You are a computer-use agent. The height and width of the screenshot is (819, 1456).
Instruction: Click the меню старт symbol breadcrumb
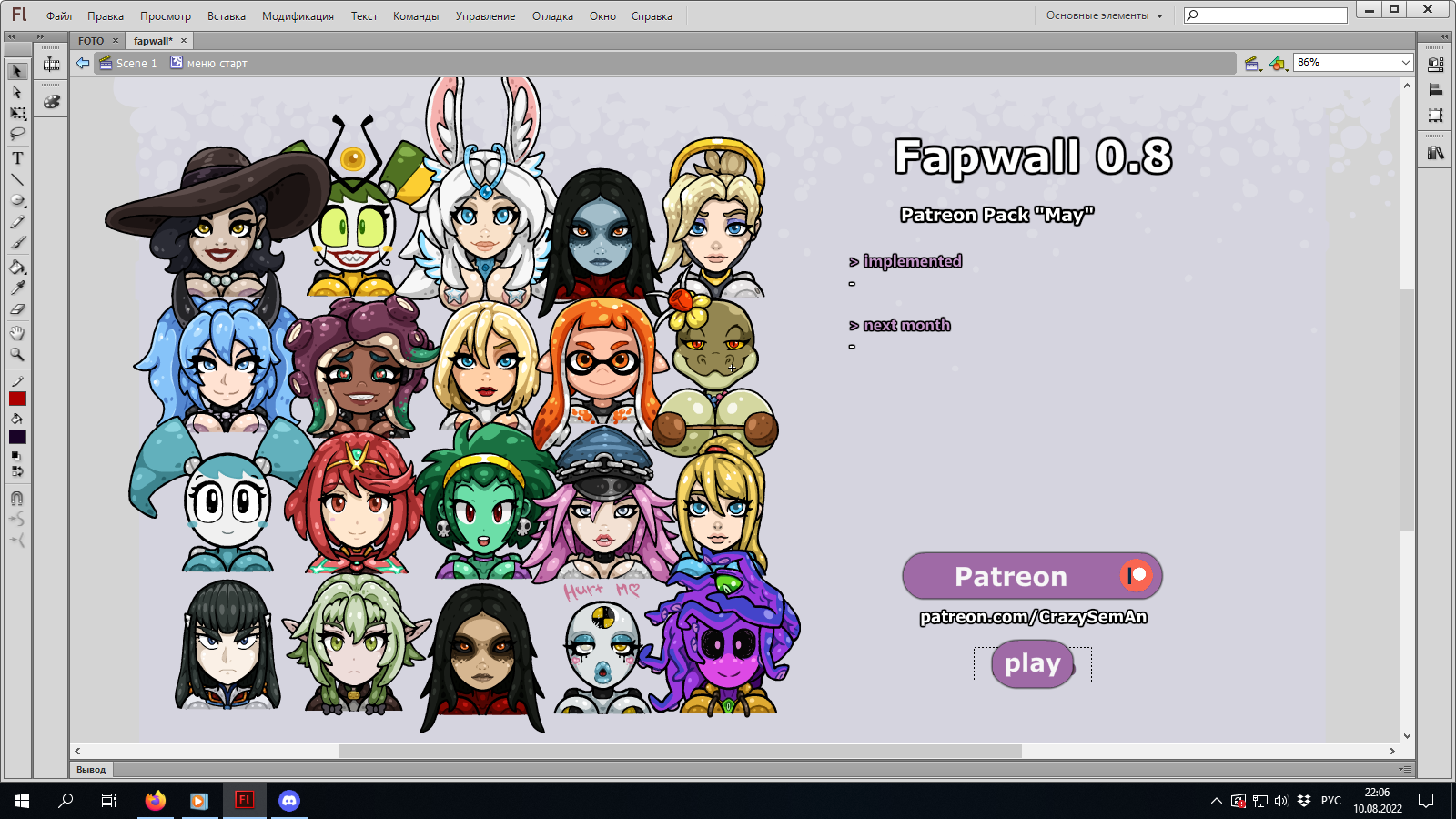208,63
